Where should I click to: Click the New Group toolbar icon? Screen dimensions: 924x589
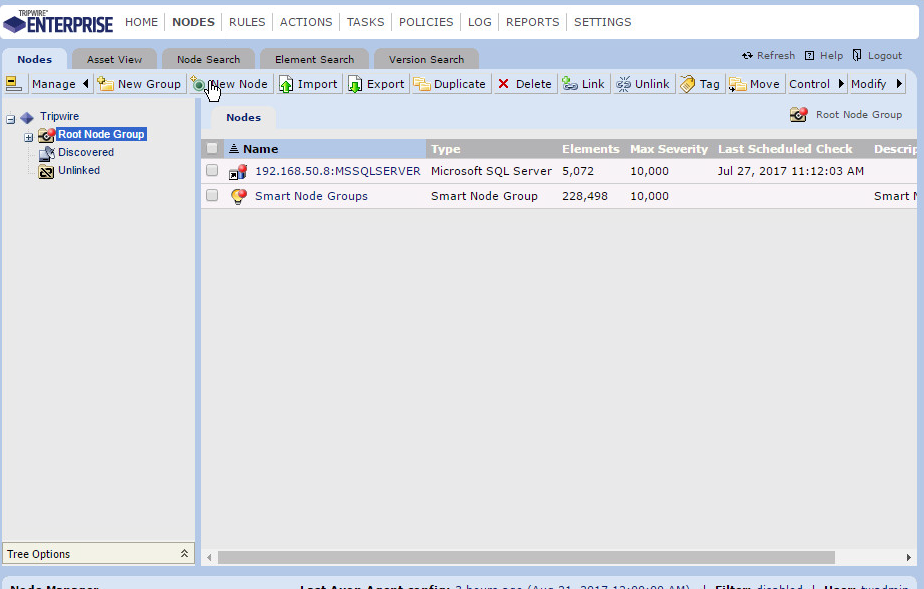105,85
